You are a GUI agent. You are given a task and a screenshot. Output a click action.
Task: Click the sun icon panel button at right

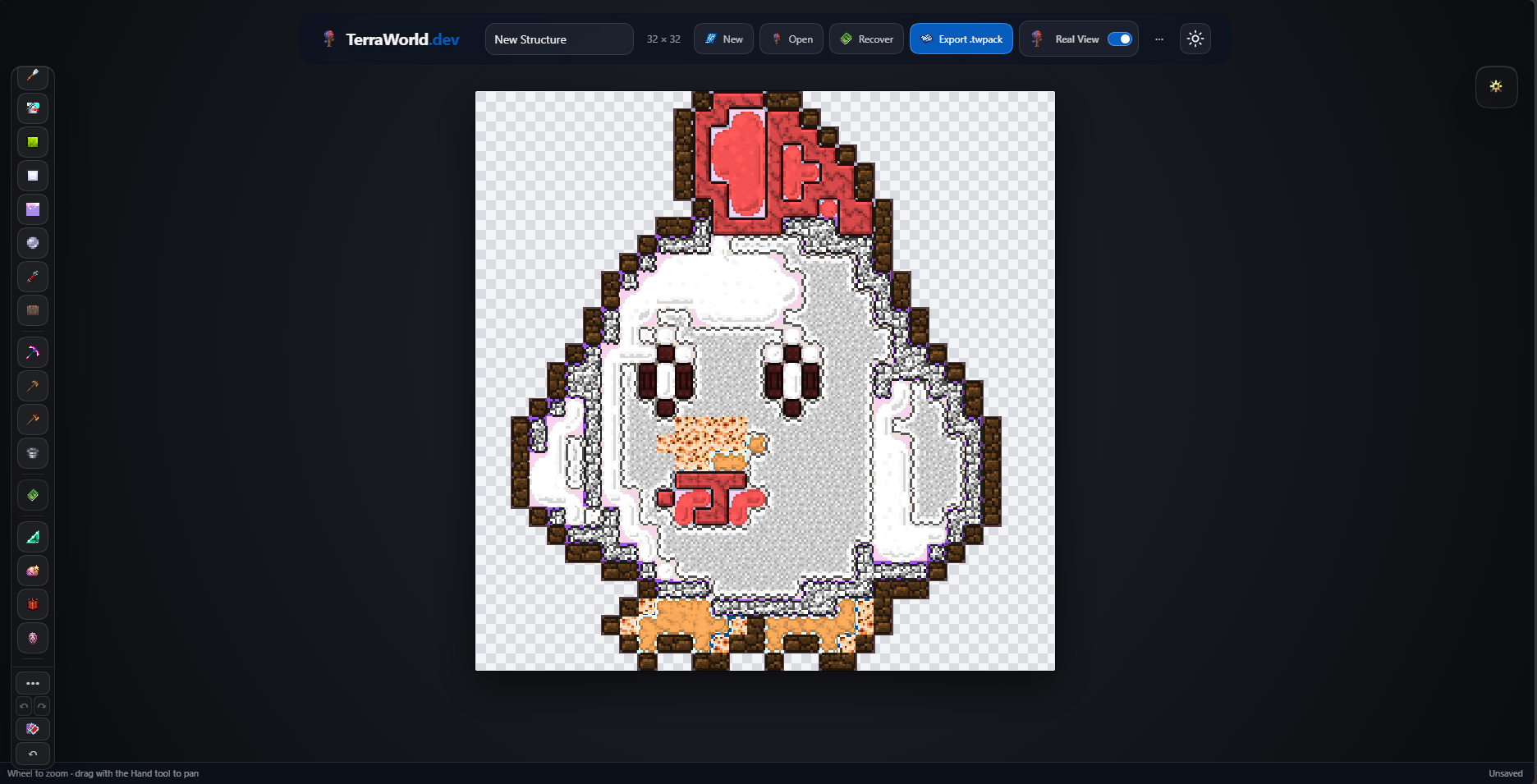pyautogui.click(x=1496, y=86)
